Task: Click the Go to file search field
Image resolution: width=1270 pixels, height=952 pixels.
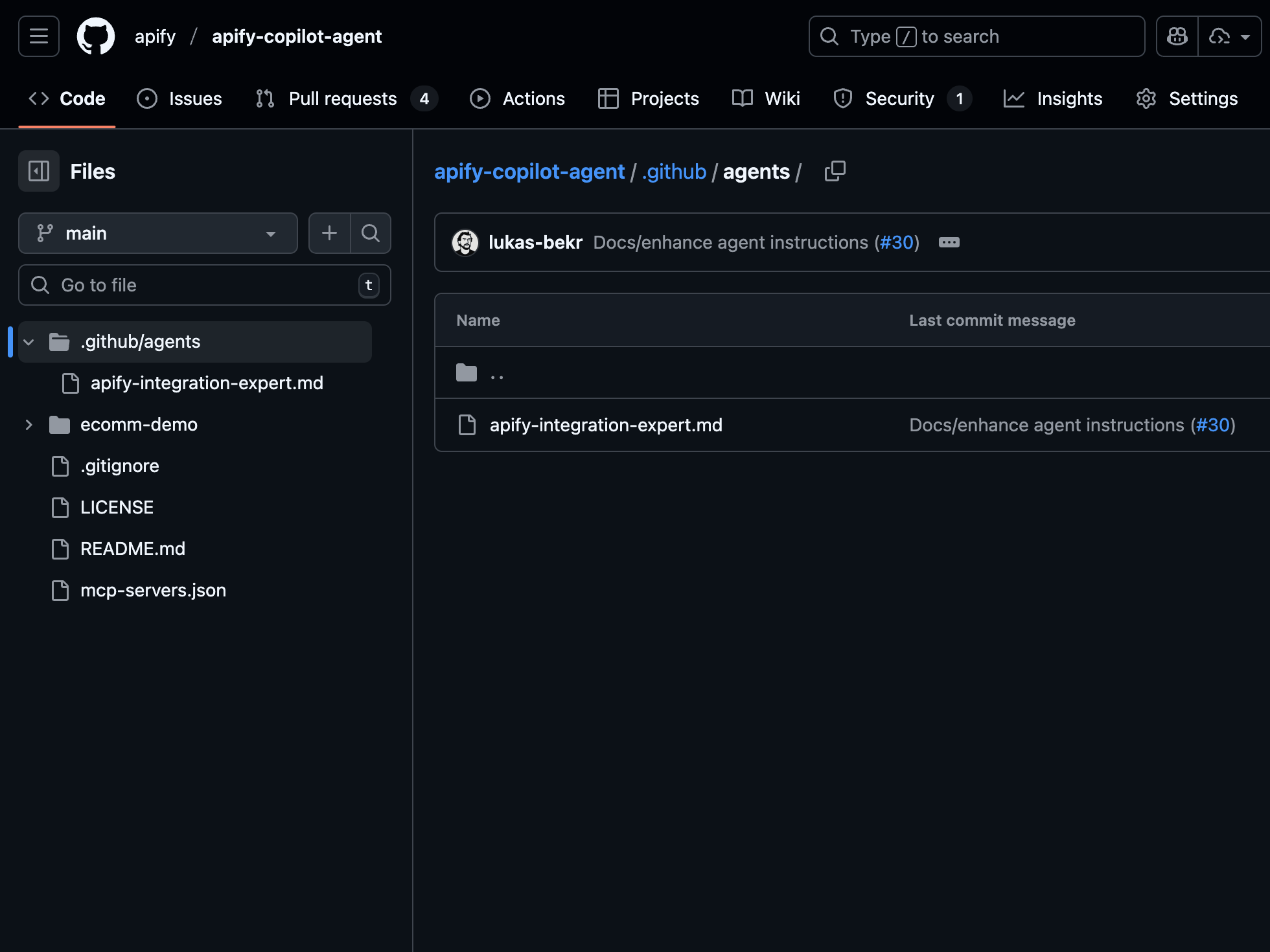Action: tap(194, 285)
